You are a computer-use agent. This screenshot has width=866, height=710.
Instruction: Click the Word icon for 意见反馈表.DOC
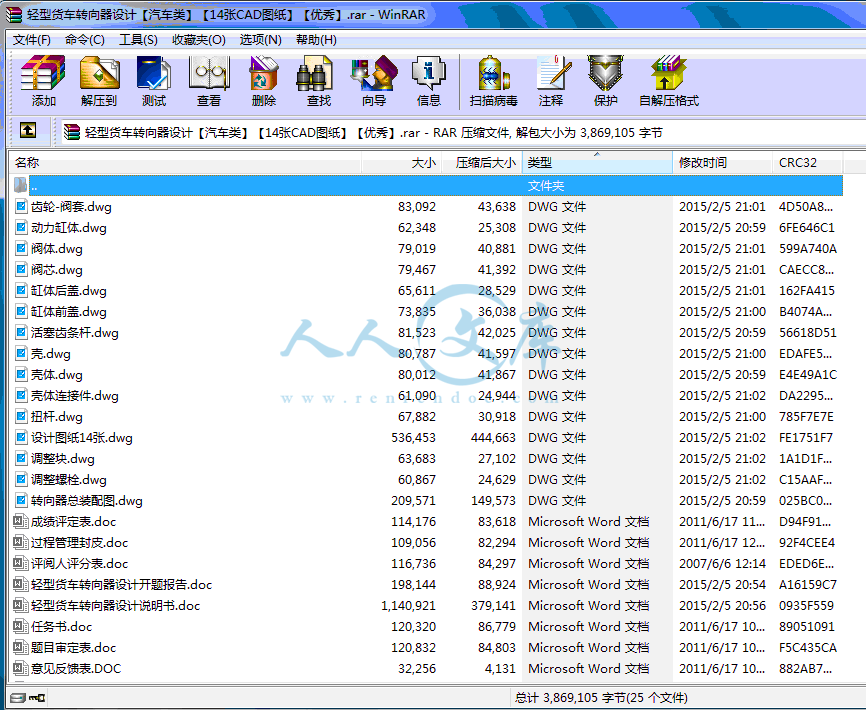(x=21, y=669)
